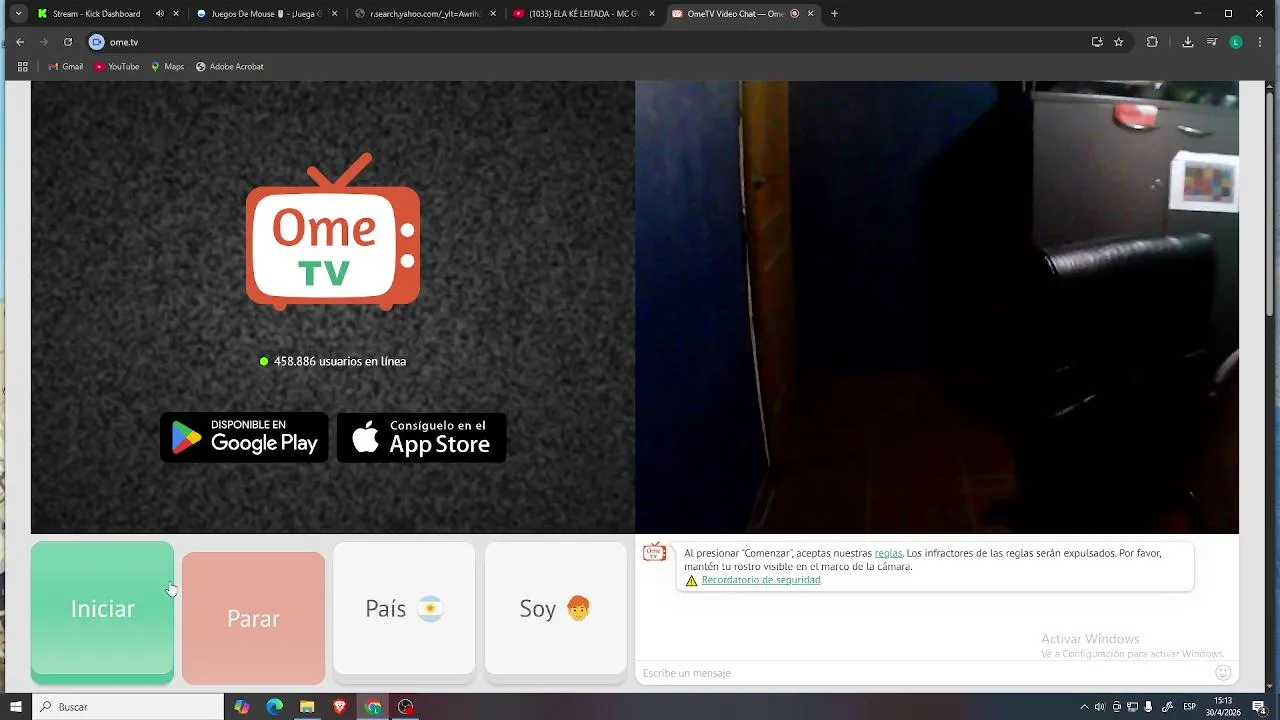Image resolution: width=1280 pixels, height=720 pixels.
Task: Open a new browser tab
Action: (835, 14)
